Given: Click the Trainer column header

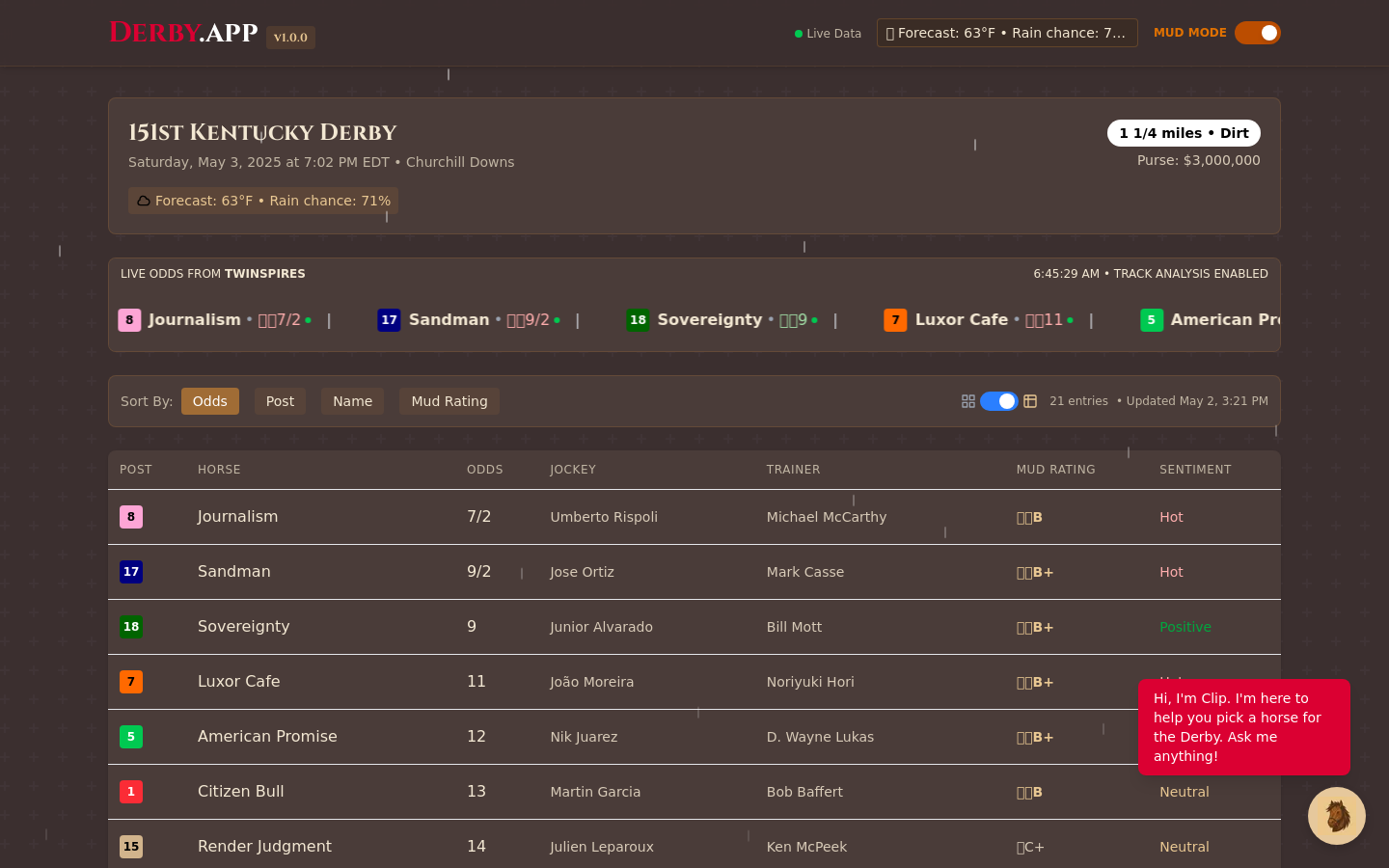Looking at the screenshot, I should (x=794, y=470).
